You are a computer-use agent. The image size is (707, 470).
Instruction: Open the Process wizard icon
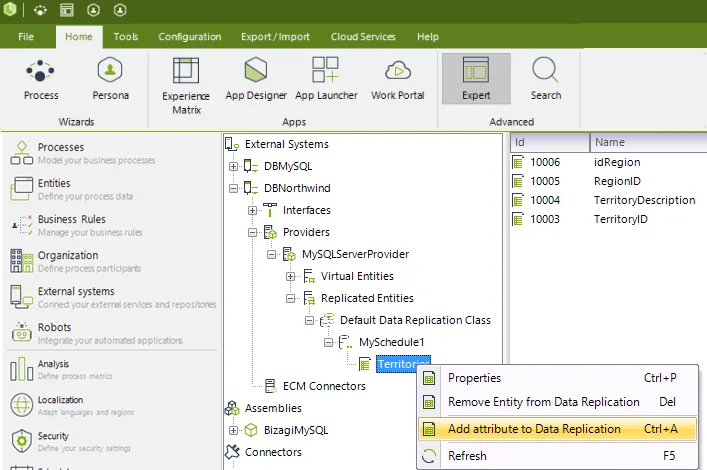click(41, 79)
